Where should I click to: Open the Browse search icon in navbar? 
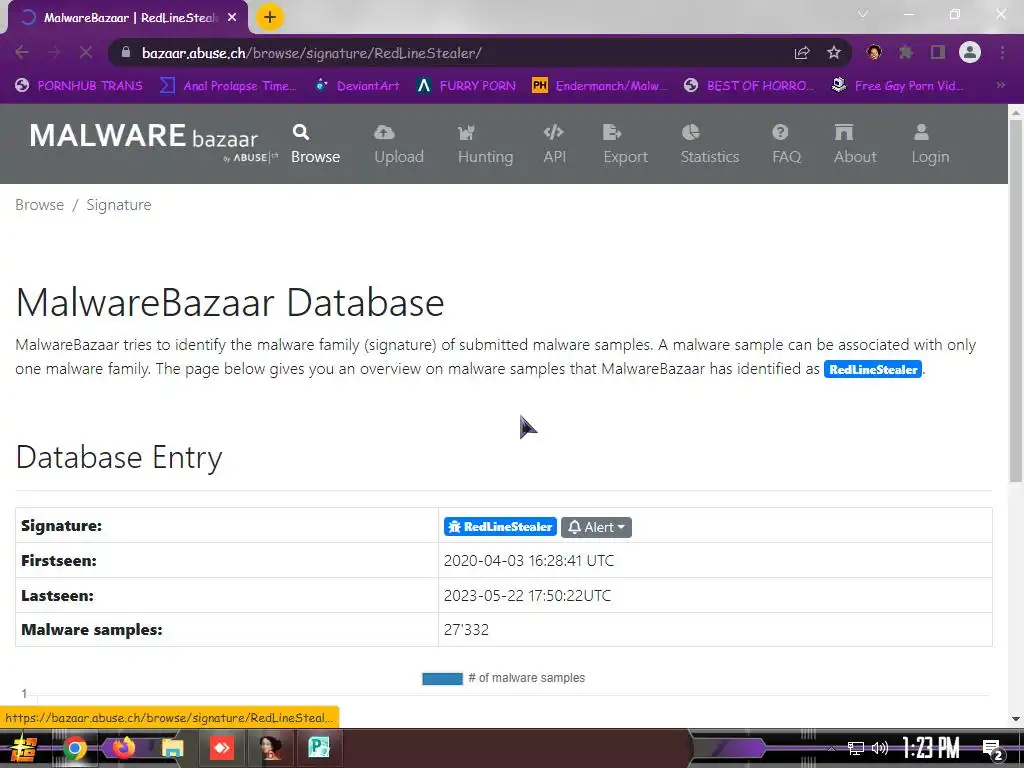click(300, 133)
